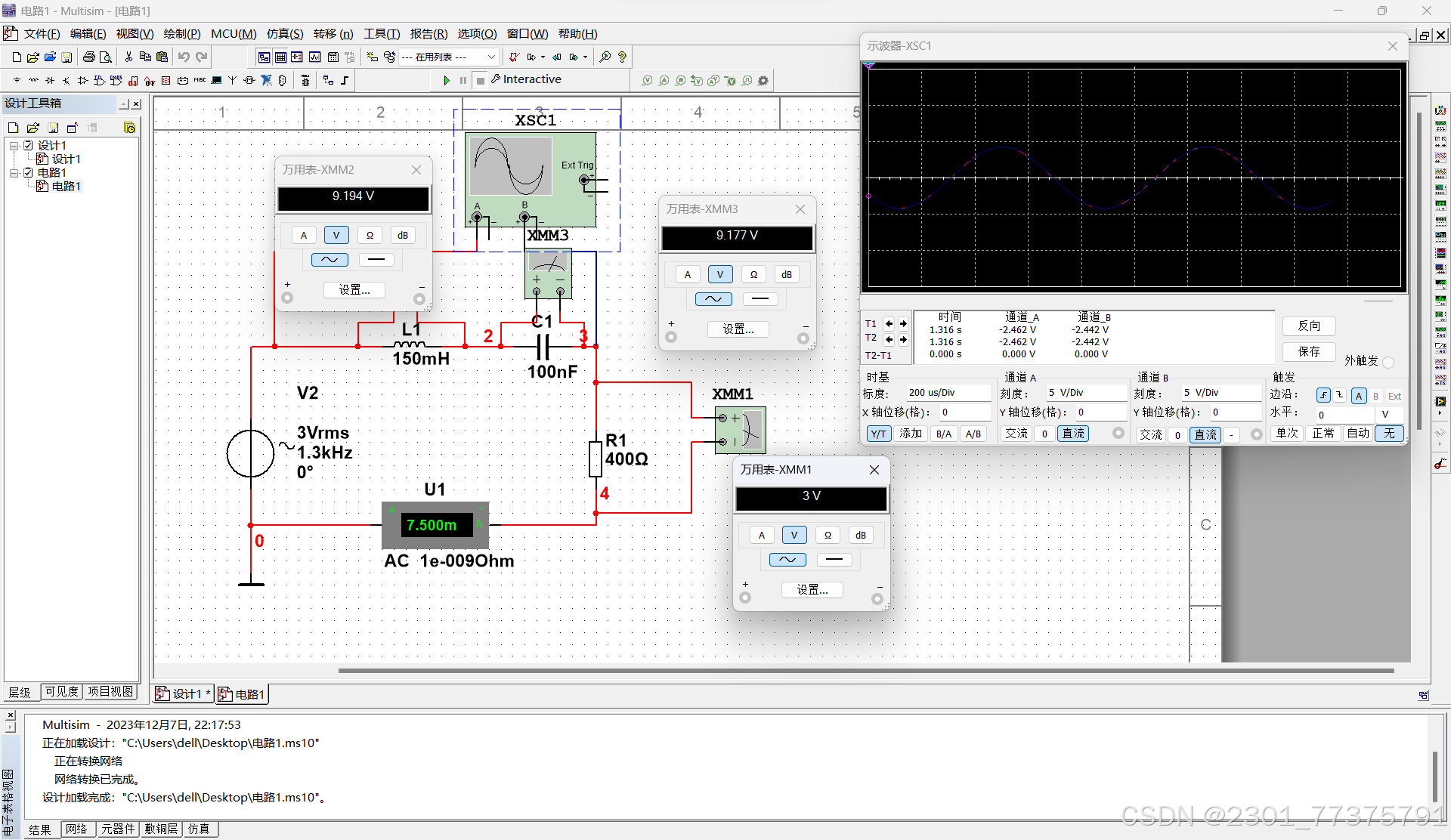
Task: Click the Save file toolbar icon
Action: tap(67, 57)
